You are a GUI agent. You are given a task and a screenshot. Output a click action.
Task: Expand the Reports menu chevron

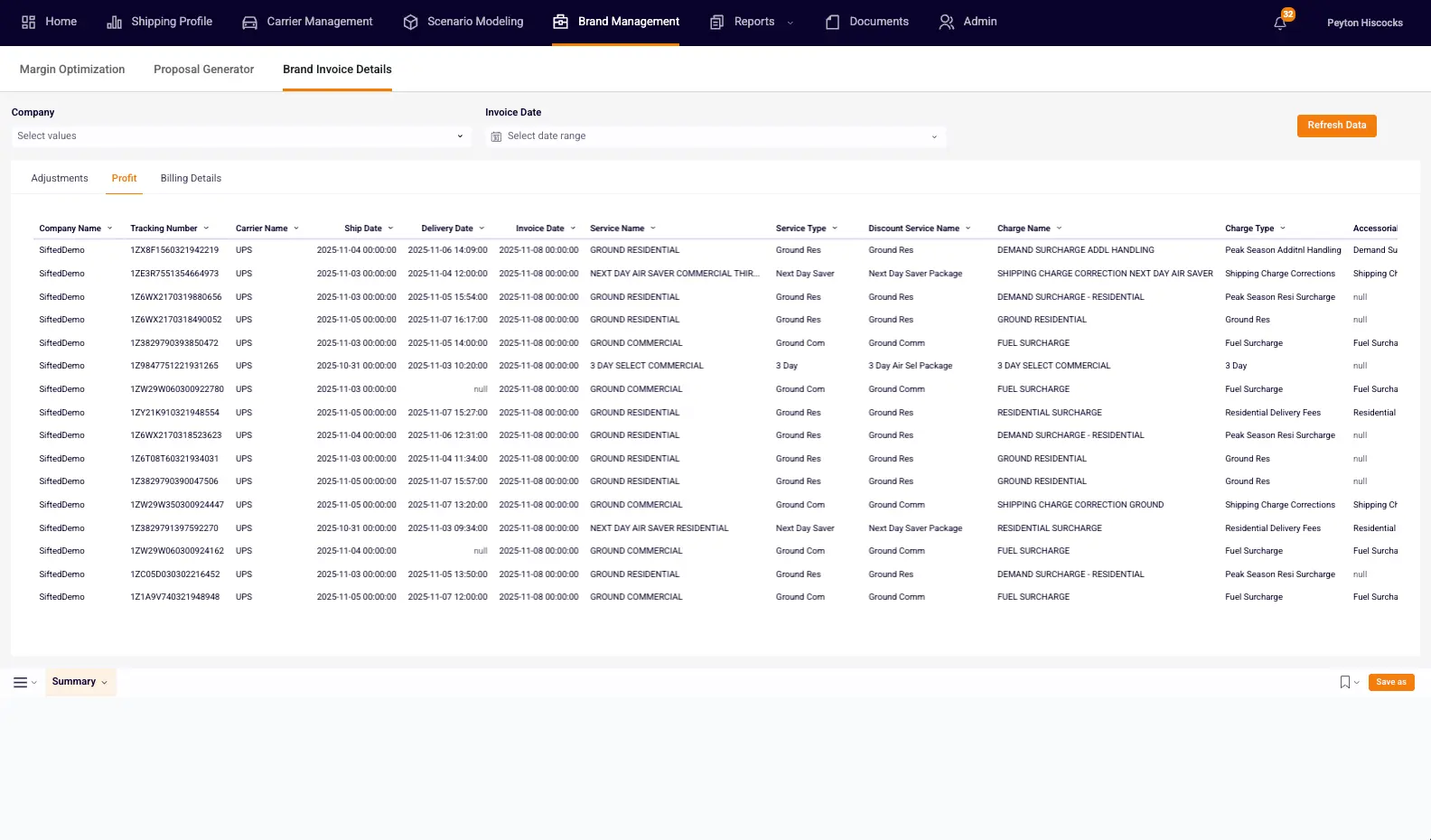click(790, 23)
